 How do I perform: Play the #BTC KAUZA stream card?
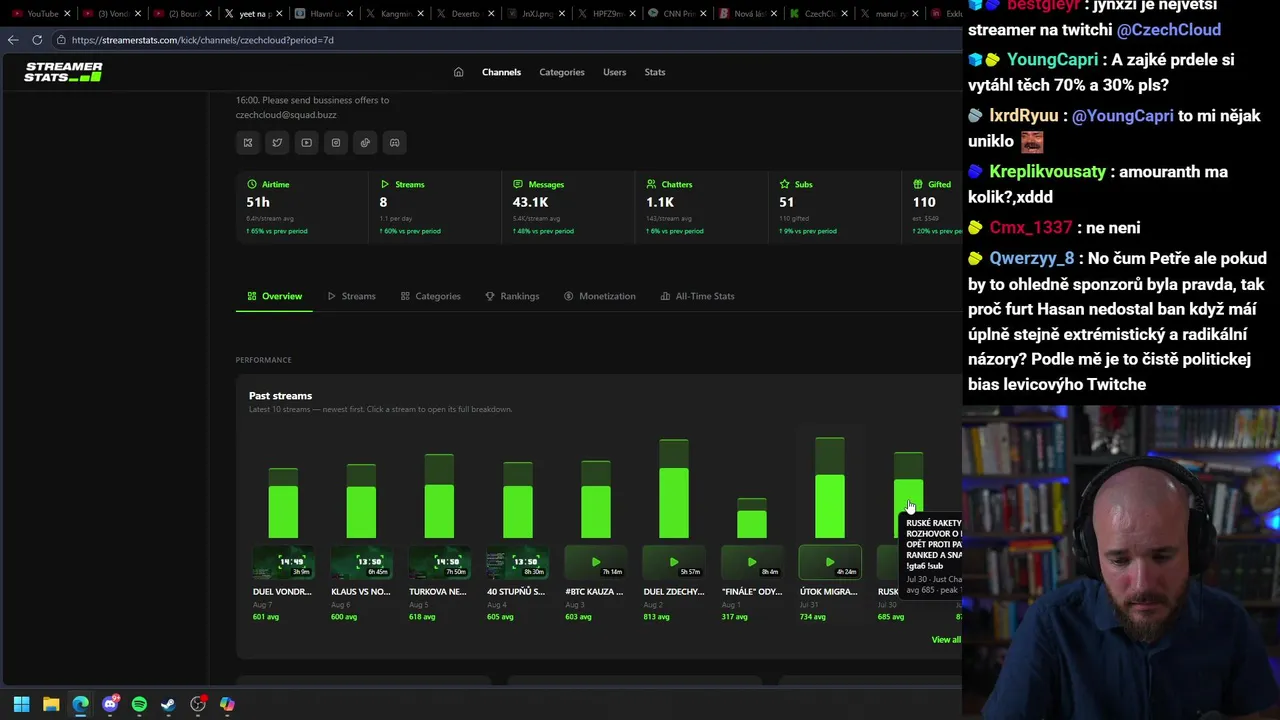click(595, 563)
